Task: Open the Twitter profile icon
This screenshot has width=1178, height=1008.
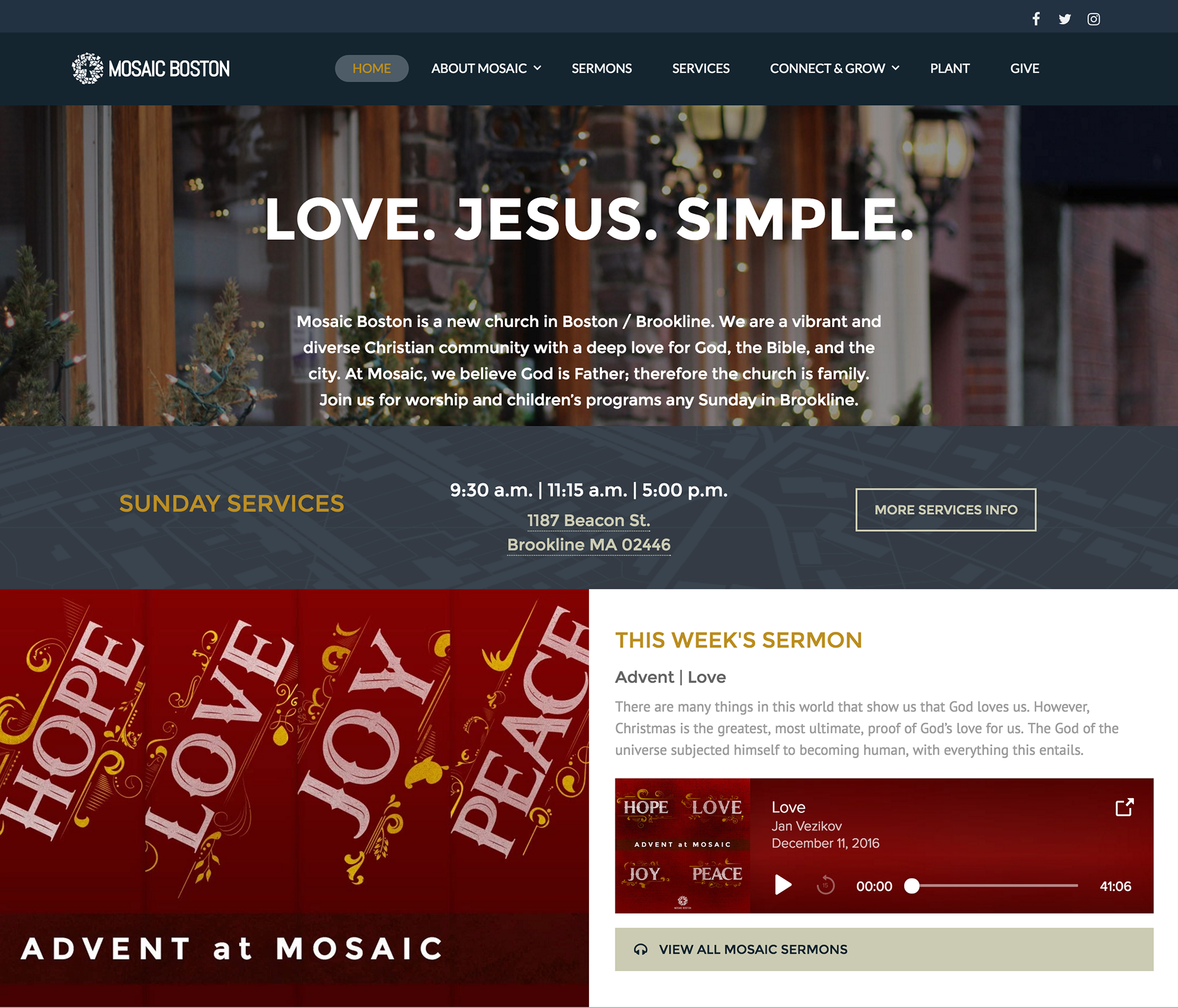Action: (1064, 19)
